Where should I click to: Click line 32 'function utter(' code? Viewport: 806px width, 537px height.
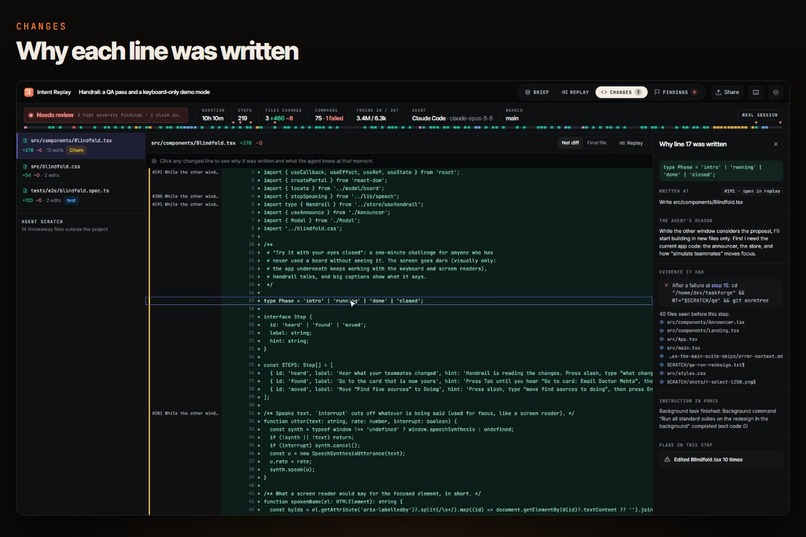click(x=360, y=421)
